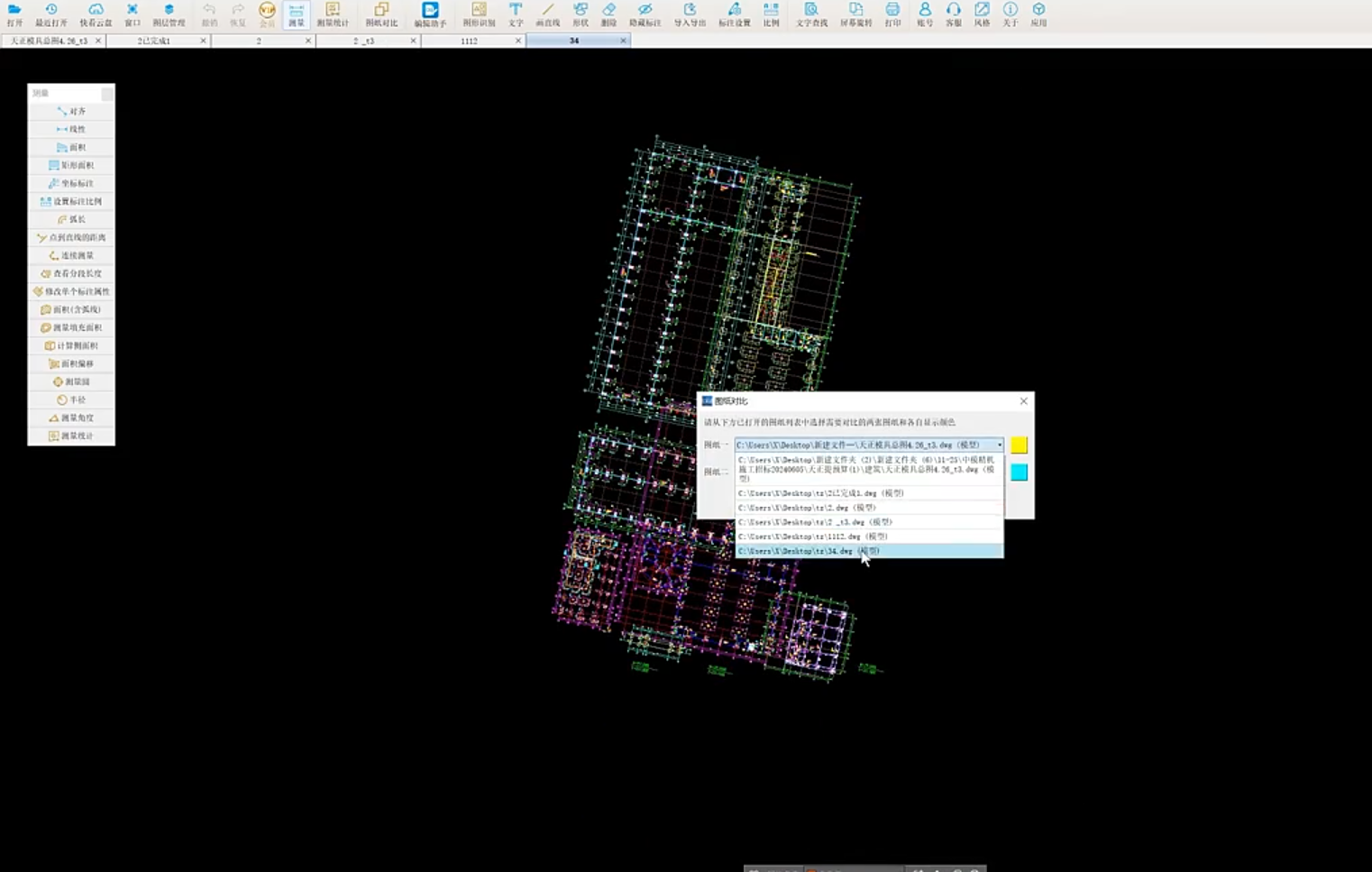Open the VIP 会员 membership icon
This screenshot has width=1372, height=872.
pyautogui.click(x=267, y=14)
